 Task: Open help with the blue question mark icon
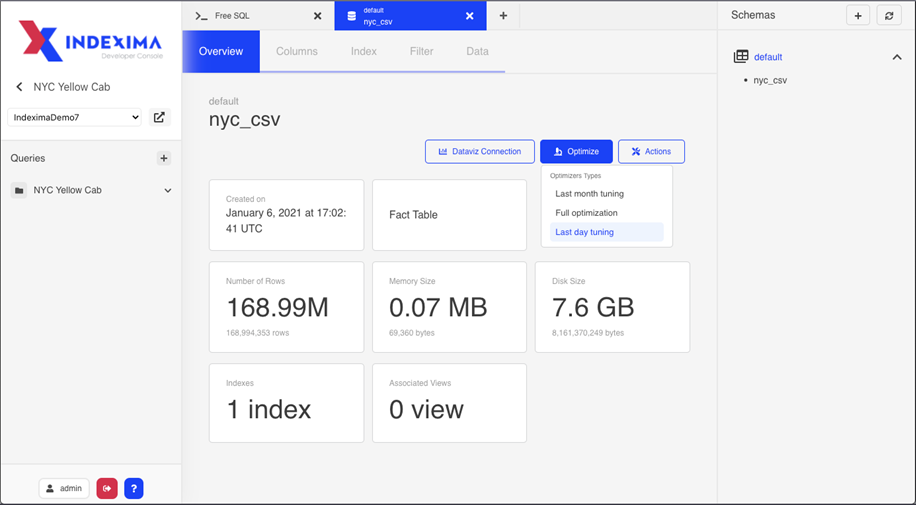point(133,488)
